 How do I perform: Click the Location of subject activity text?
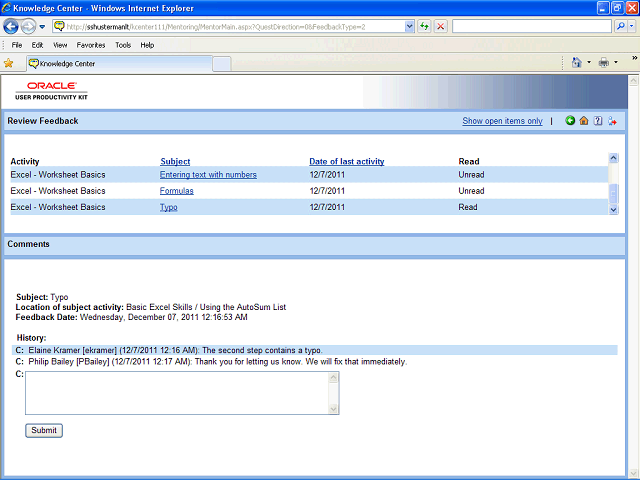pos(151,307)
